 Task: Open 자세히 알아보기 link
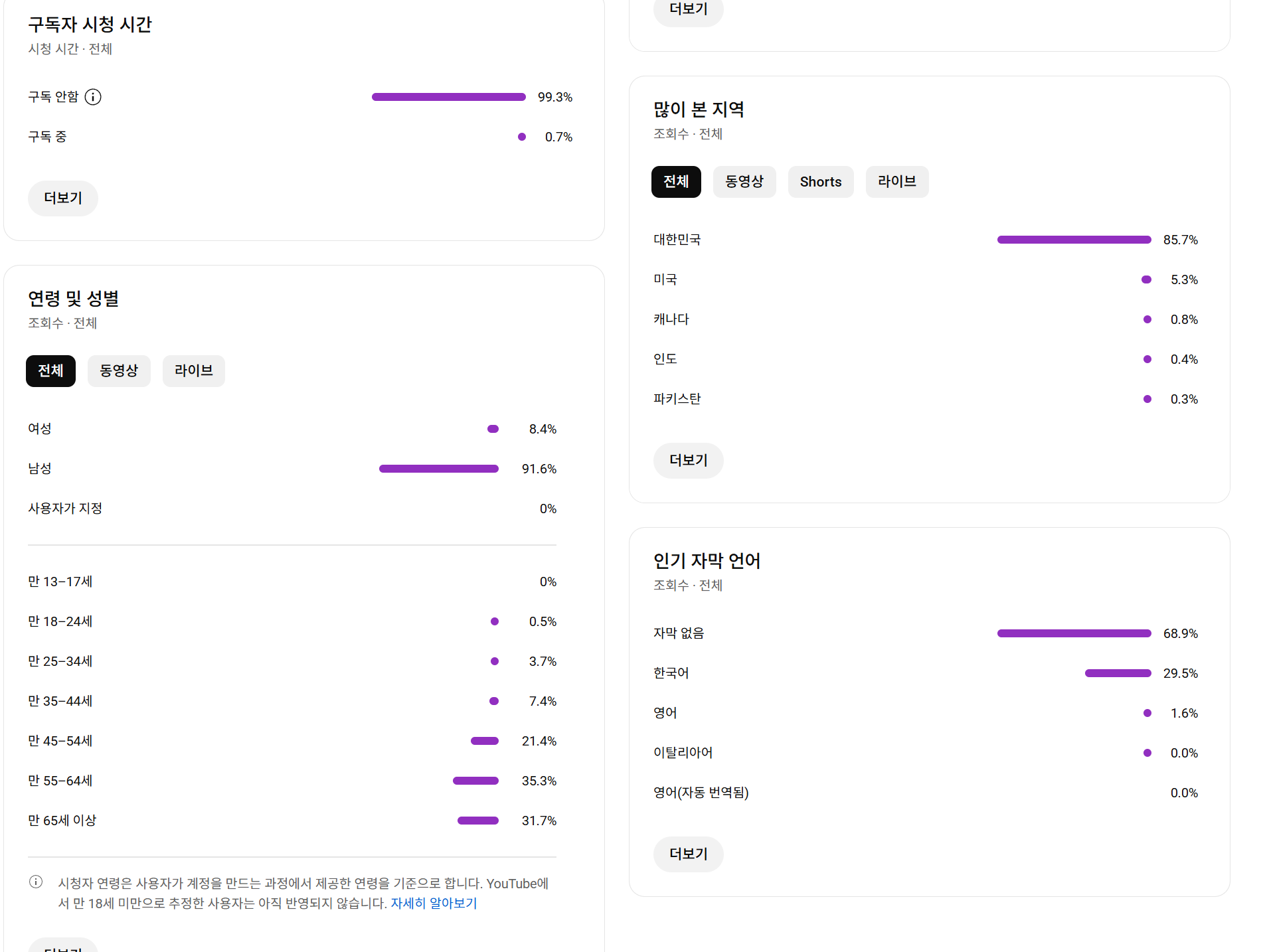coord(434,903)
